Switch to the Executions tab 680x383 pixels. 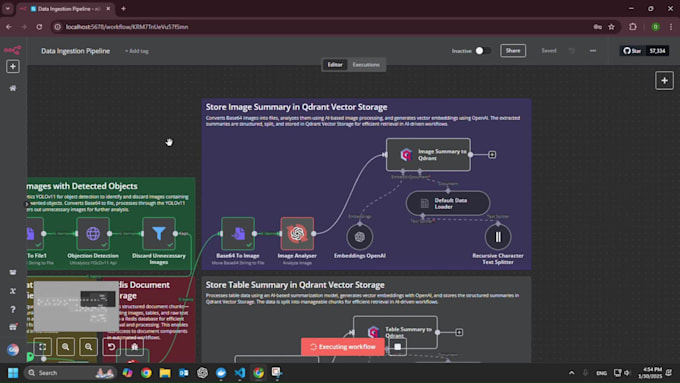366,65
